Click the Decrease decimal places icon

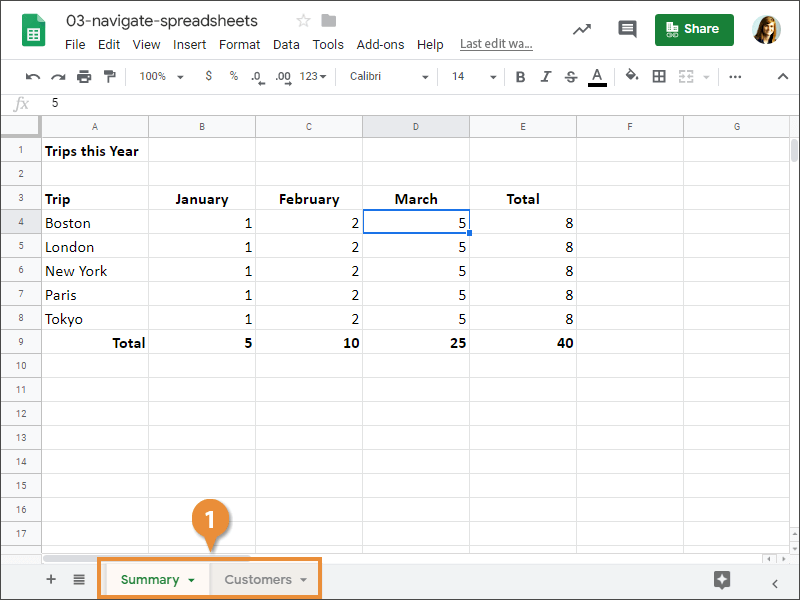point(259,76)
